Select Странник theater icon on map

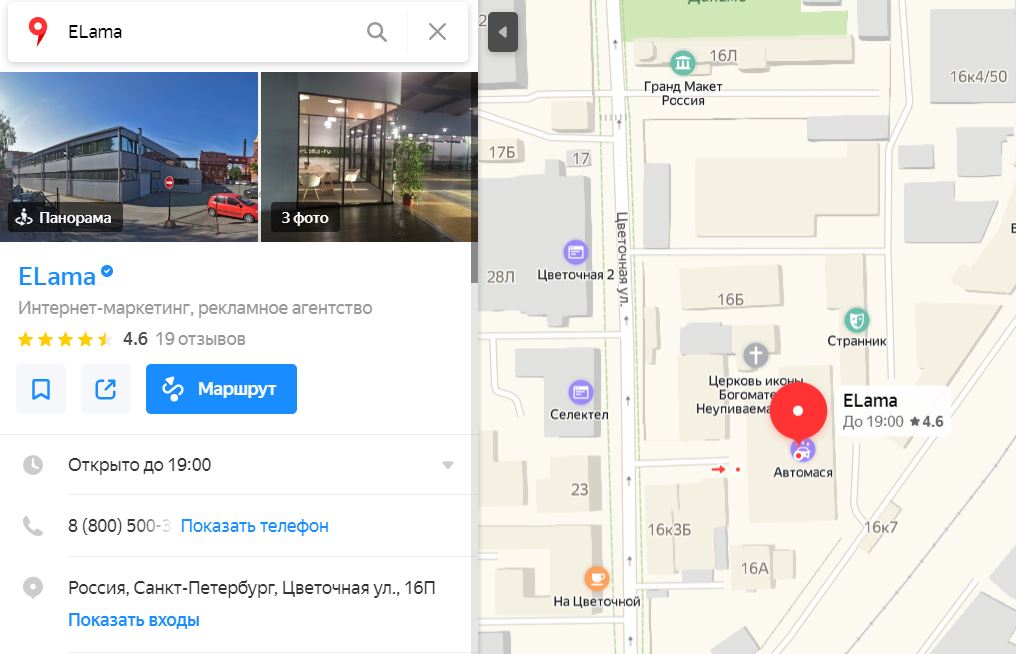pos(857,320)
